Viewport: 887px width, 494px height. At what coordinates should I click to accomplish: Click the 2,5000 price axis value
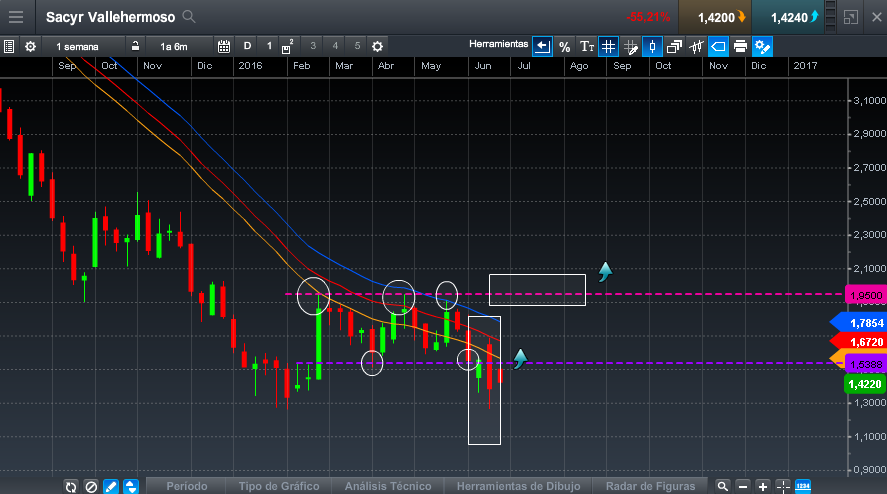(869, 201)
